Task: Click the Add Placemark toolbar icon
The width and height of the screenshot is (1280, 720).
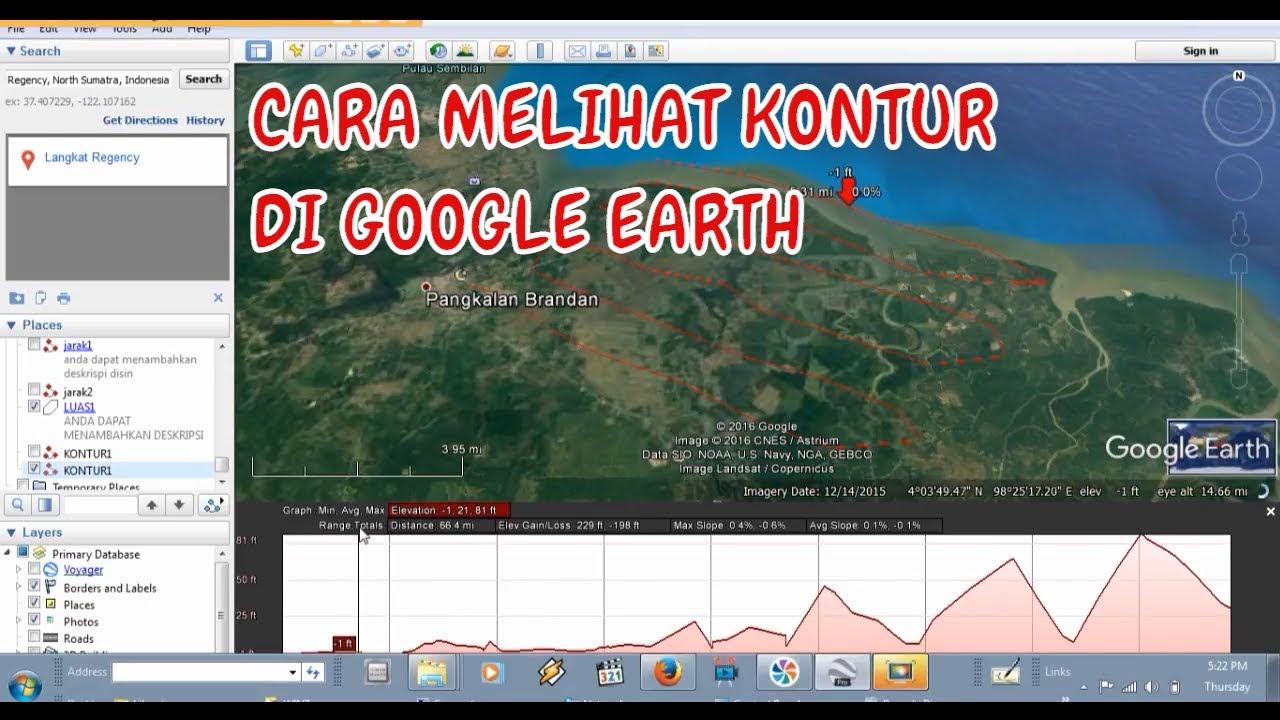Action: coord(295,51)
